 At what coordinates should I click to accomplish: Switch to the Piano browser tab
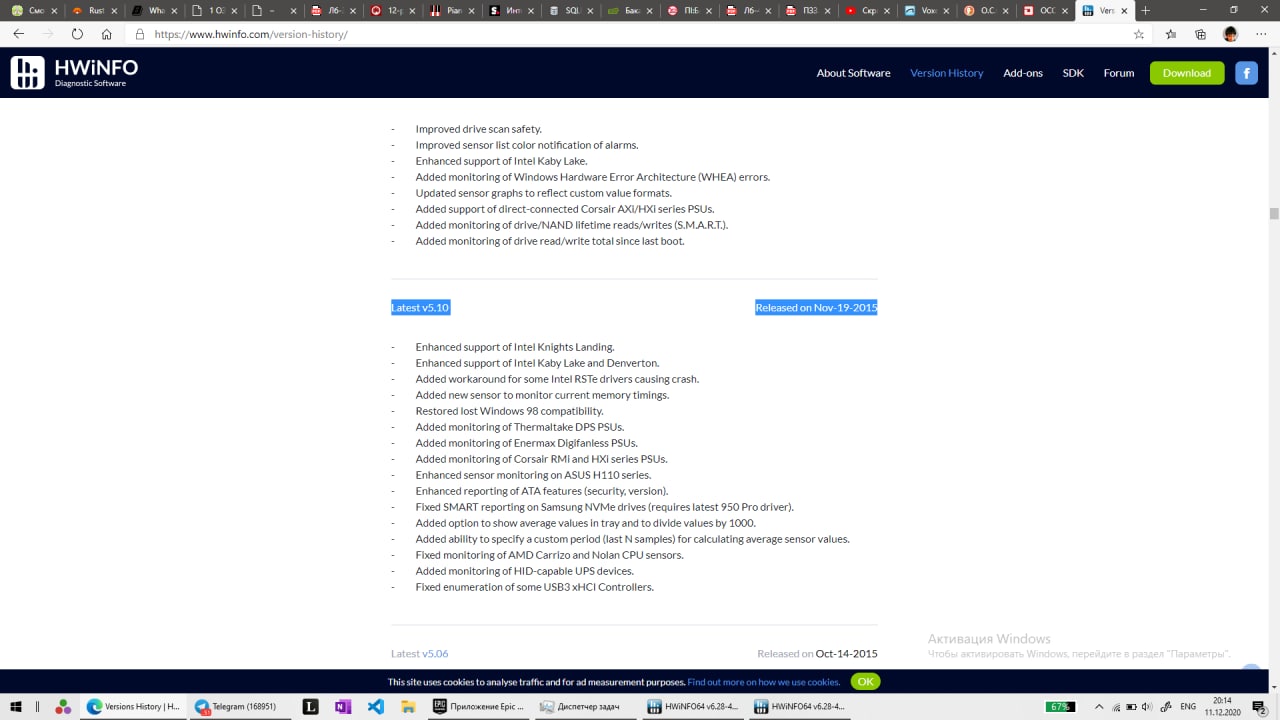(451, 11)
